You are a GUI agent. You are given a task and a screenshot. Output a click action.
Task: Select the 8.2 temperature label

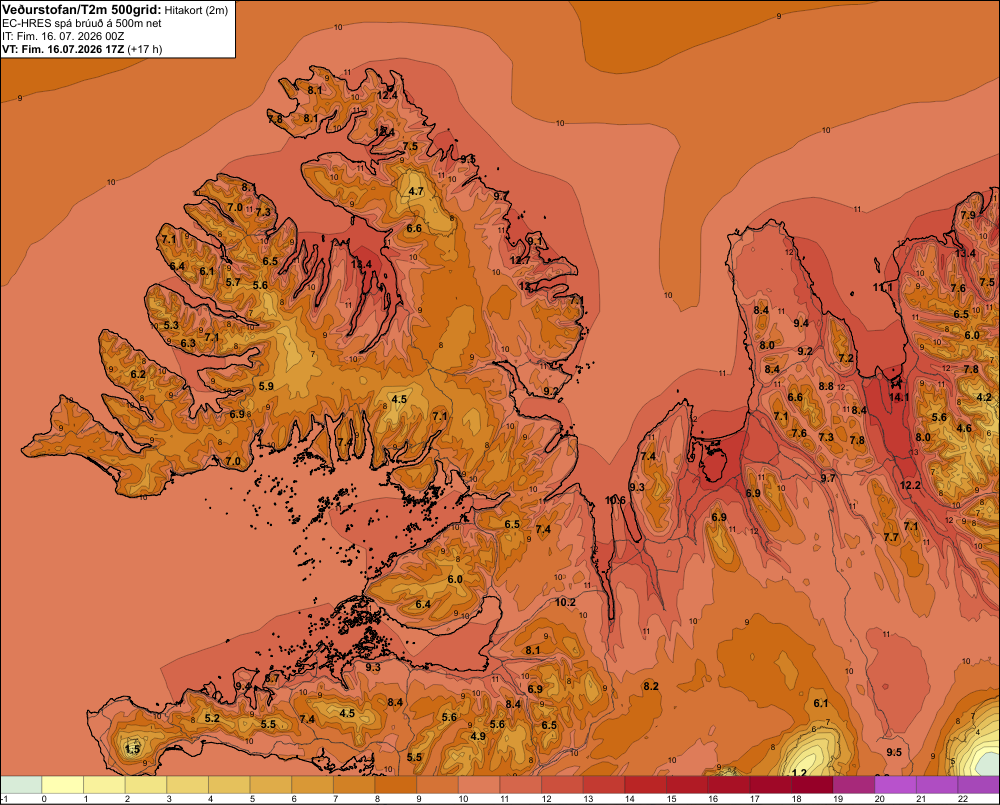(651, 686)
